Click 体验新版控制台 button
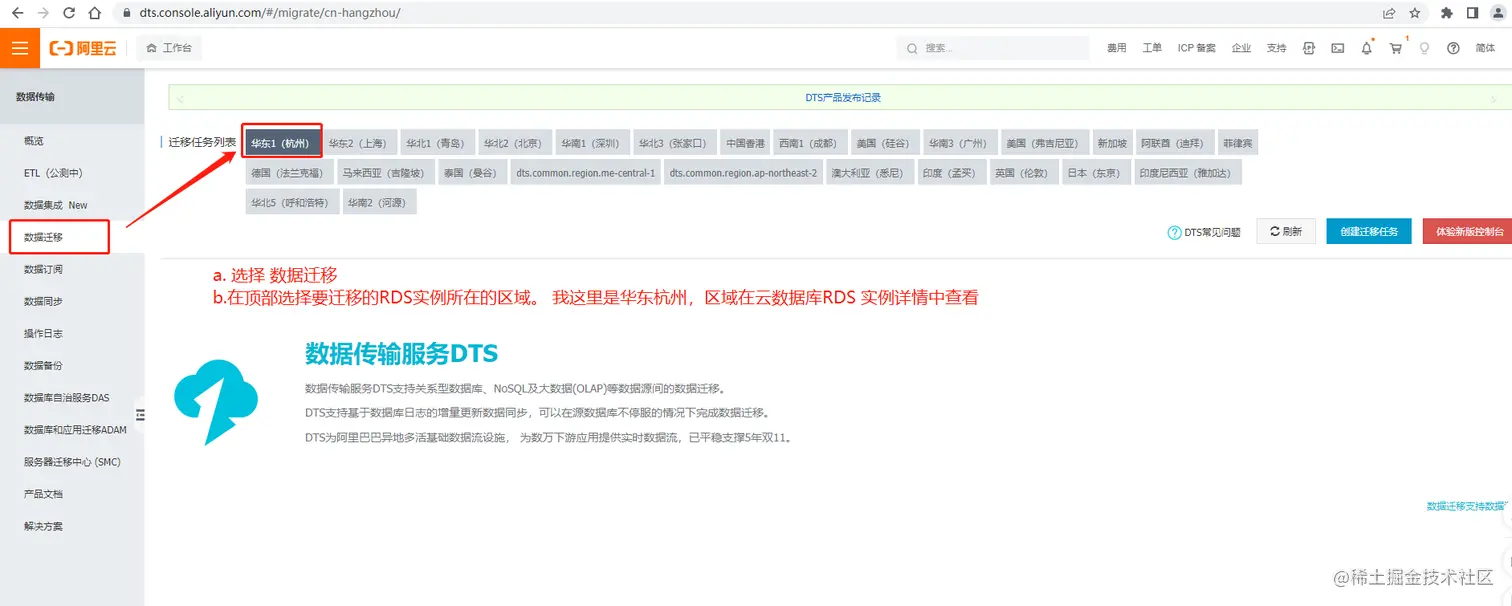Viewport: 1512px width, 606px height. coord(1468,231)
